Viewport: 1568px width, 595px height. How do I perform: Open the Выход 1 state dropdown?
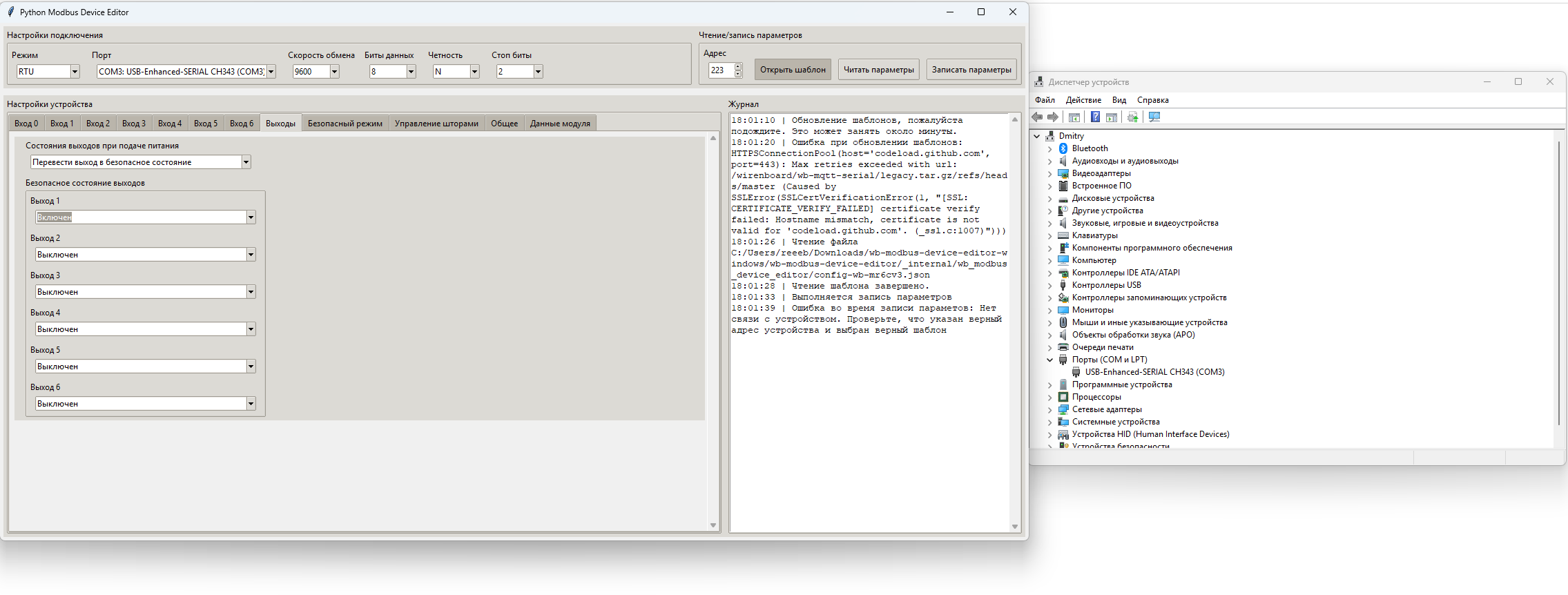coord(251,217)
